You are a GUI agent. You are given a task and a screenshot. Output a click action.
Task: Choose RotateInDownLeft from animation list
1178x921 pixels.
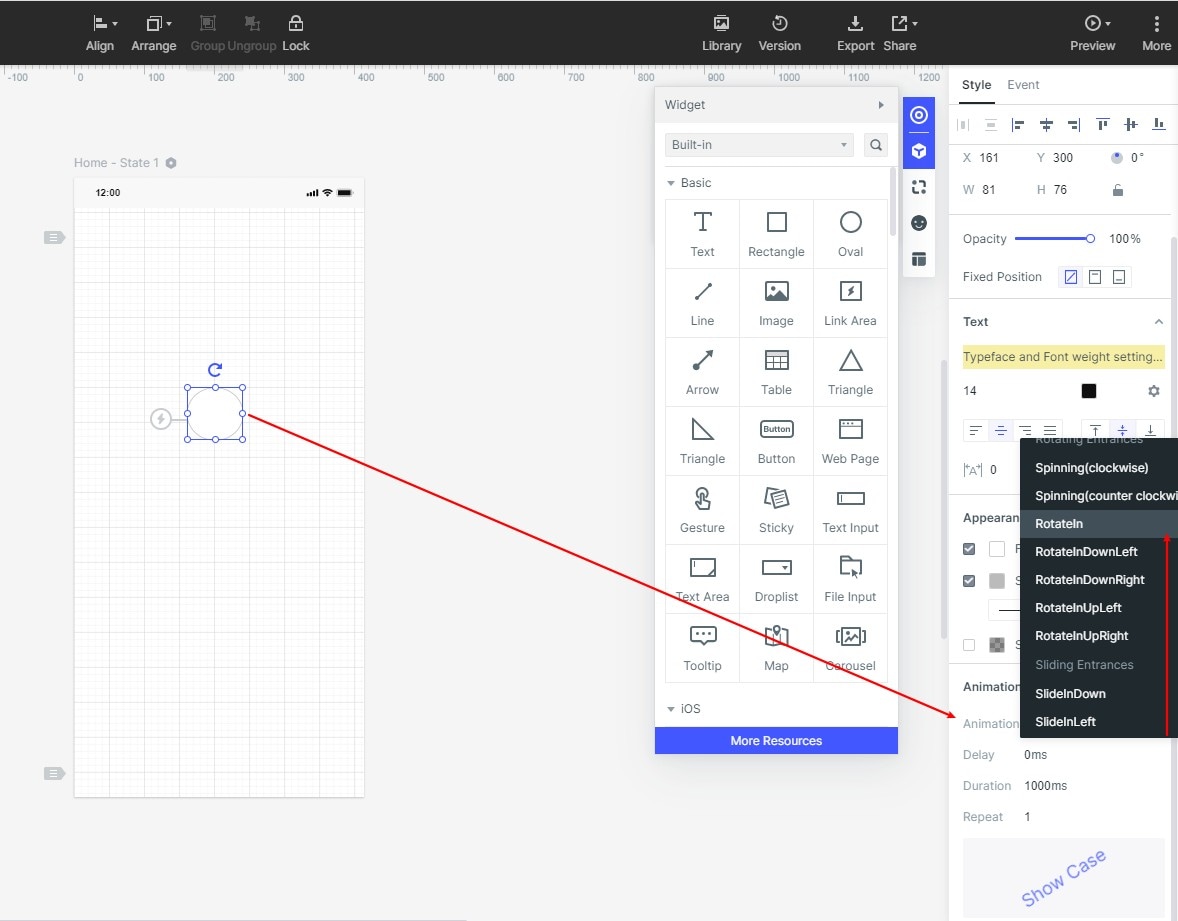(x=1086, y=551)
